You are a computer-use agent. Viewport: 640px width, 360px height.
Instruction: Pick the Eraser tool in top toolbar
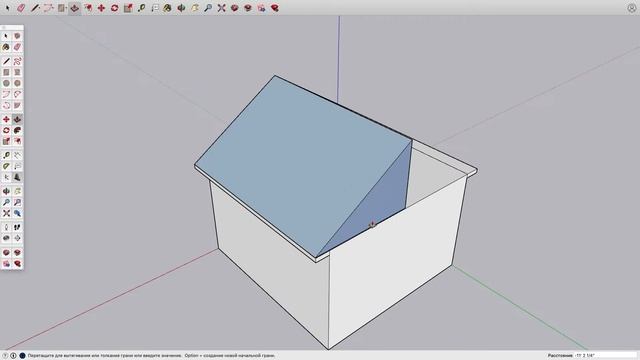(21, 8)
